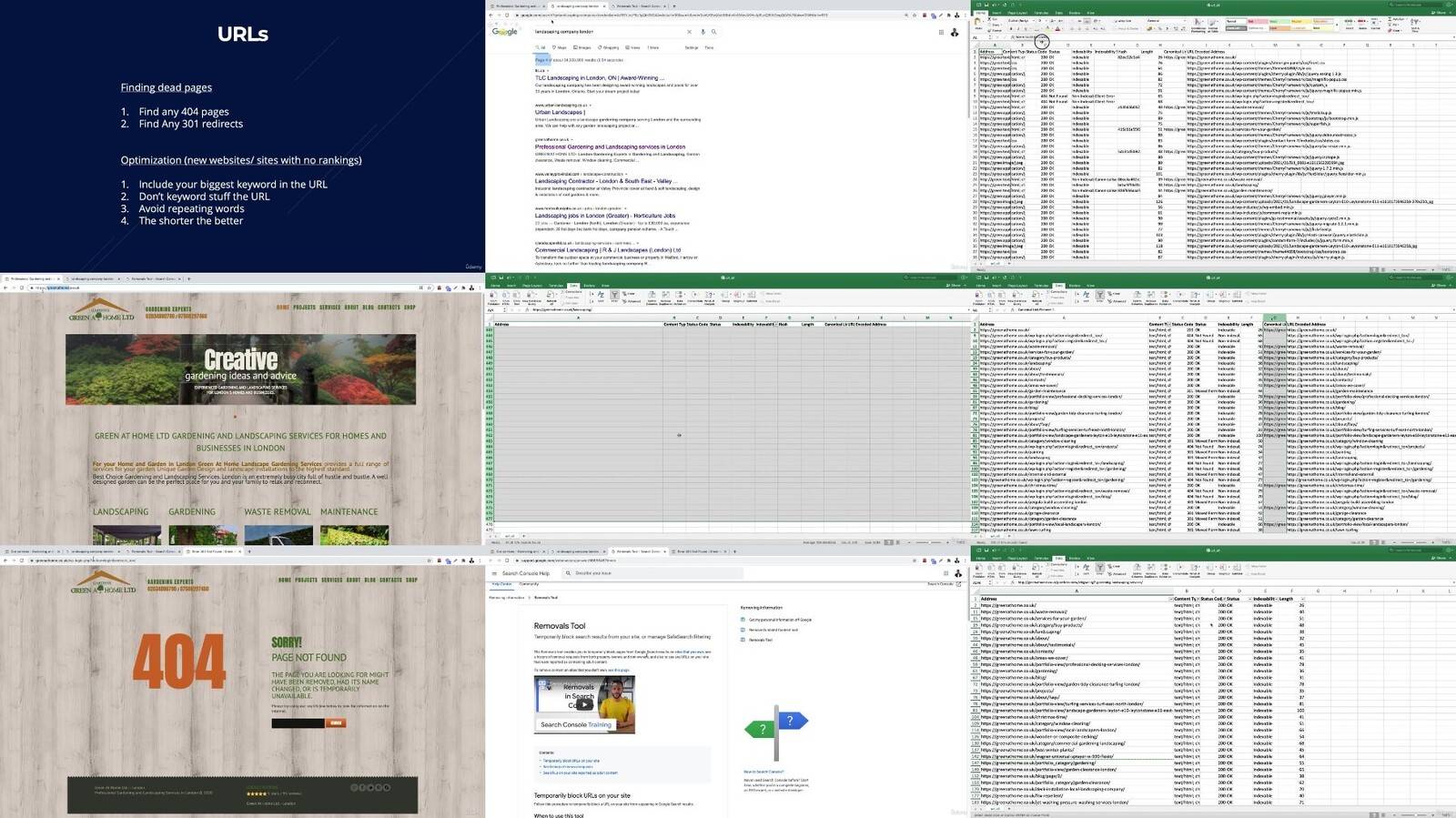Open the hamburger menu in Search Console Help
Viewport: 1456px width, 818px height.
pyautogui.click(x=494, y=573)
